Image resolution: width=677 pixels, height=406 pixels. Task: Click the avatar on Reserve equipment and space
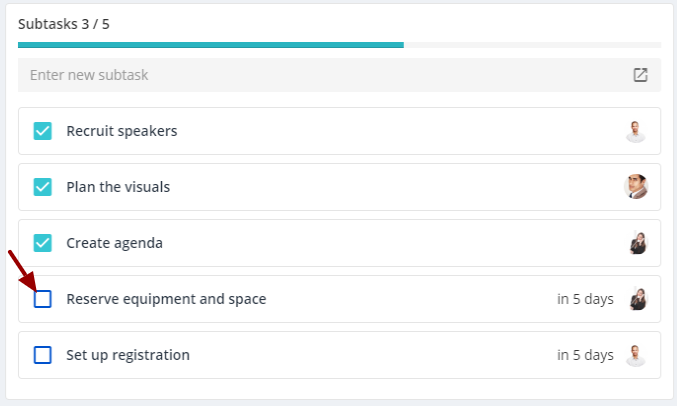click(x=637, y=299)
